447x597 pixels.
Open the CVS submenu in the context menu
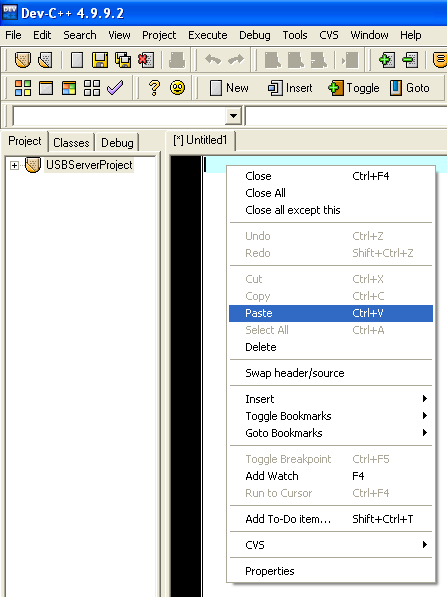[331, 545]
